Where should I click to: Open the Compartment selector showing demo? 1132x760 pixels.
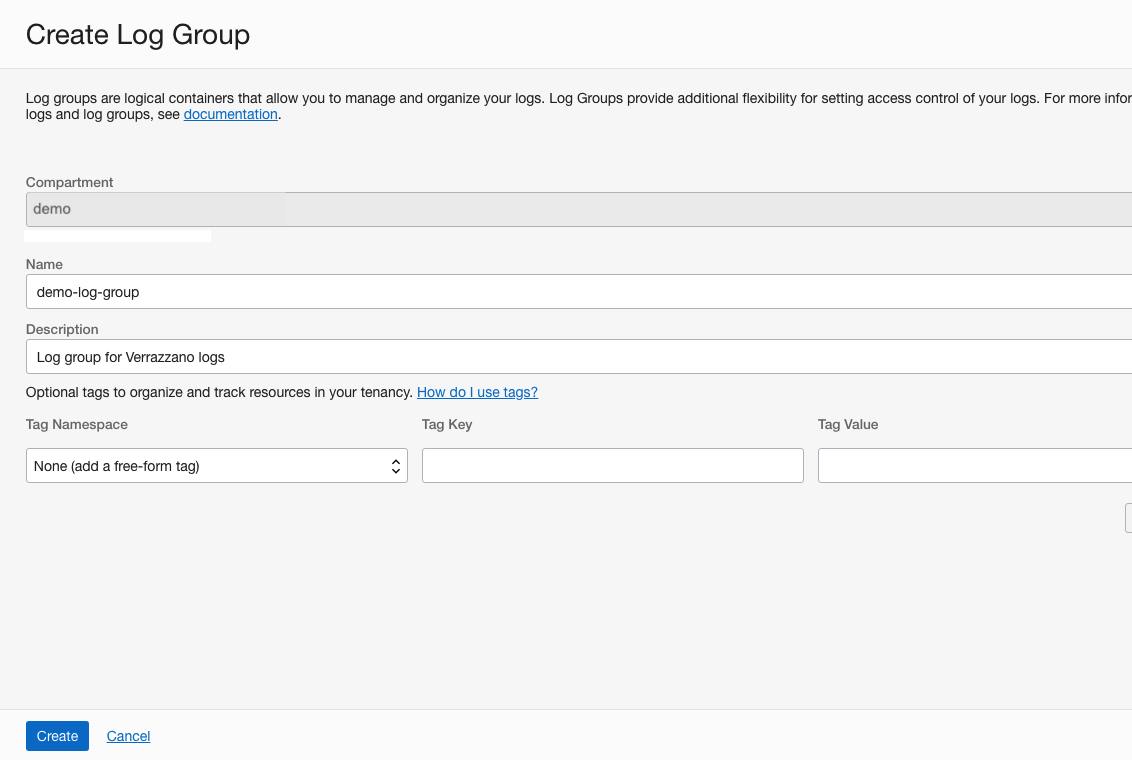point(155,208)
